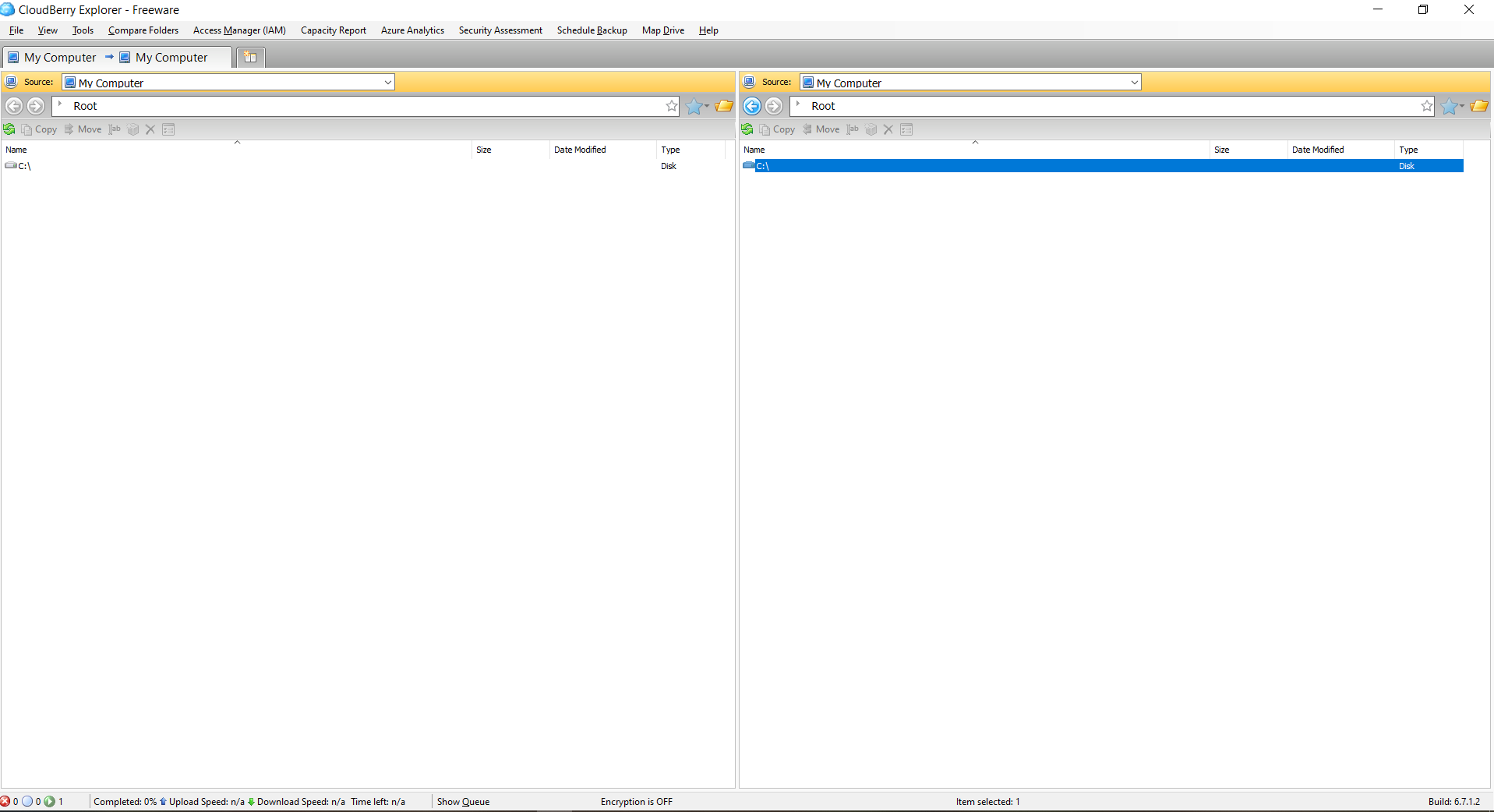Click the Show Queue link
1494x812 pixels.
click(x=463, y=802)
